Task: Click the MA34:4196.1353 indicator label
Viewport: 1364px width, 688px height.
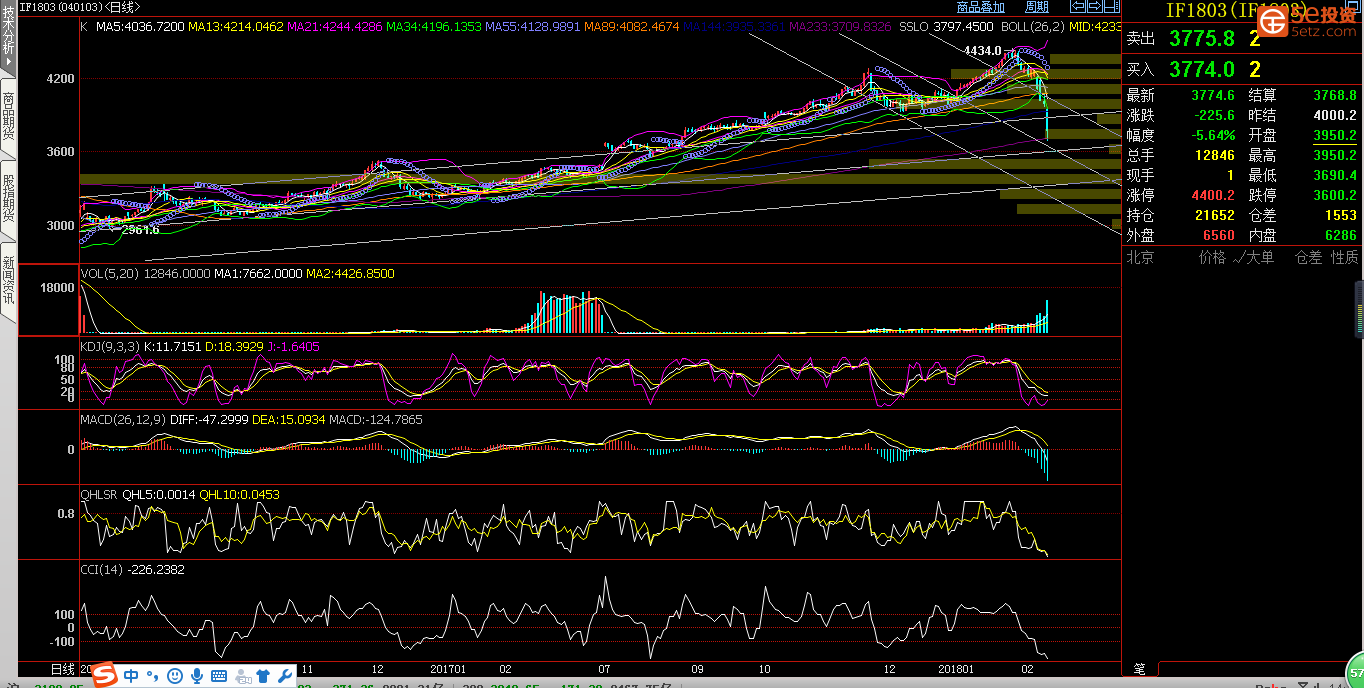Action: pos(433,27)
